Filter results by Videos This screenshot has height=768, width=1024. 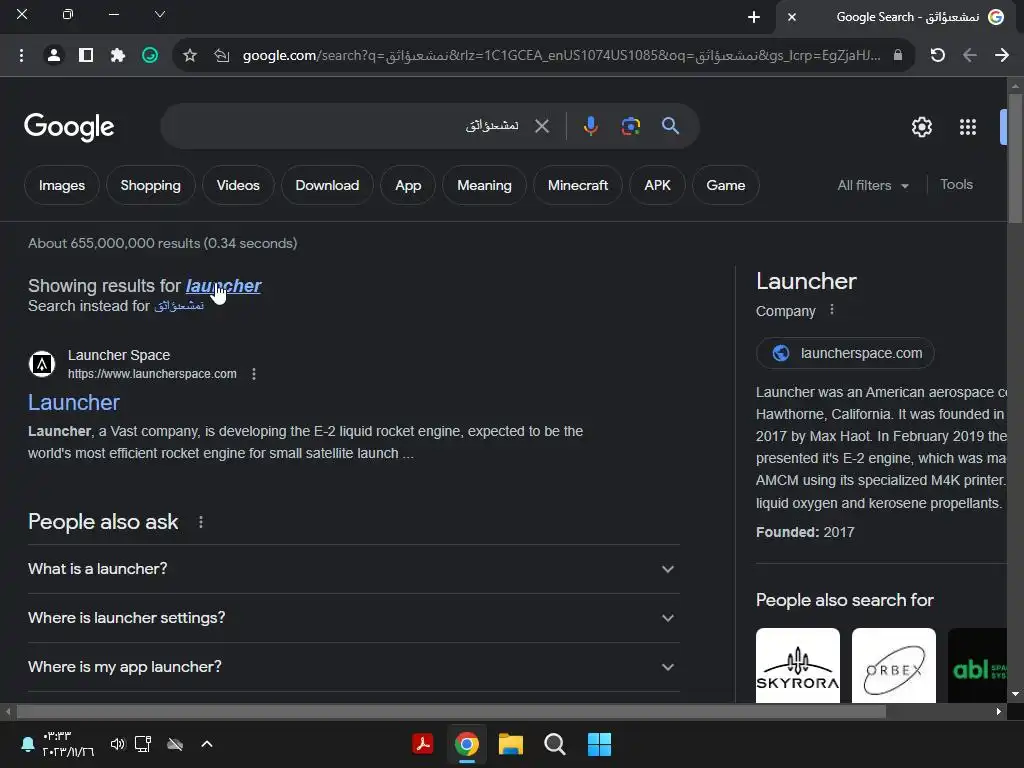[x=238, y=185]
